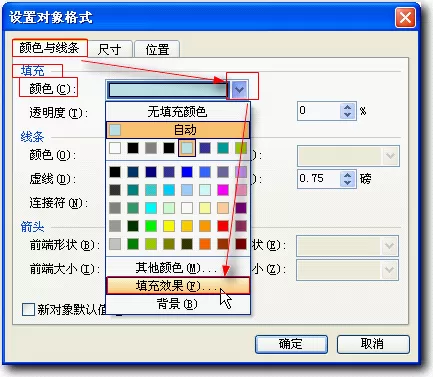Expand the fill 颜色(C) dropdown arrow
The image size is (433, 377).
[x=239, y=89]
